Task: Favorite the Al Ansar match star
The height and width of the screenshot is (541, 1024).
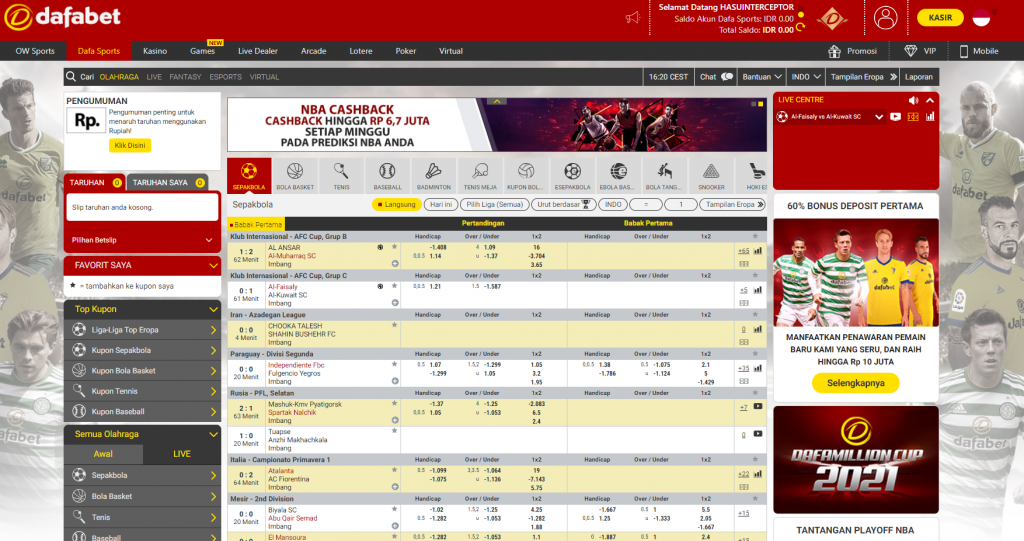Action: [394, 247]
